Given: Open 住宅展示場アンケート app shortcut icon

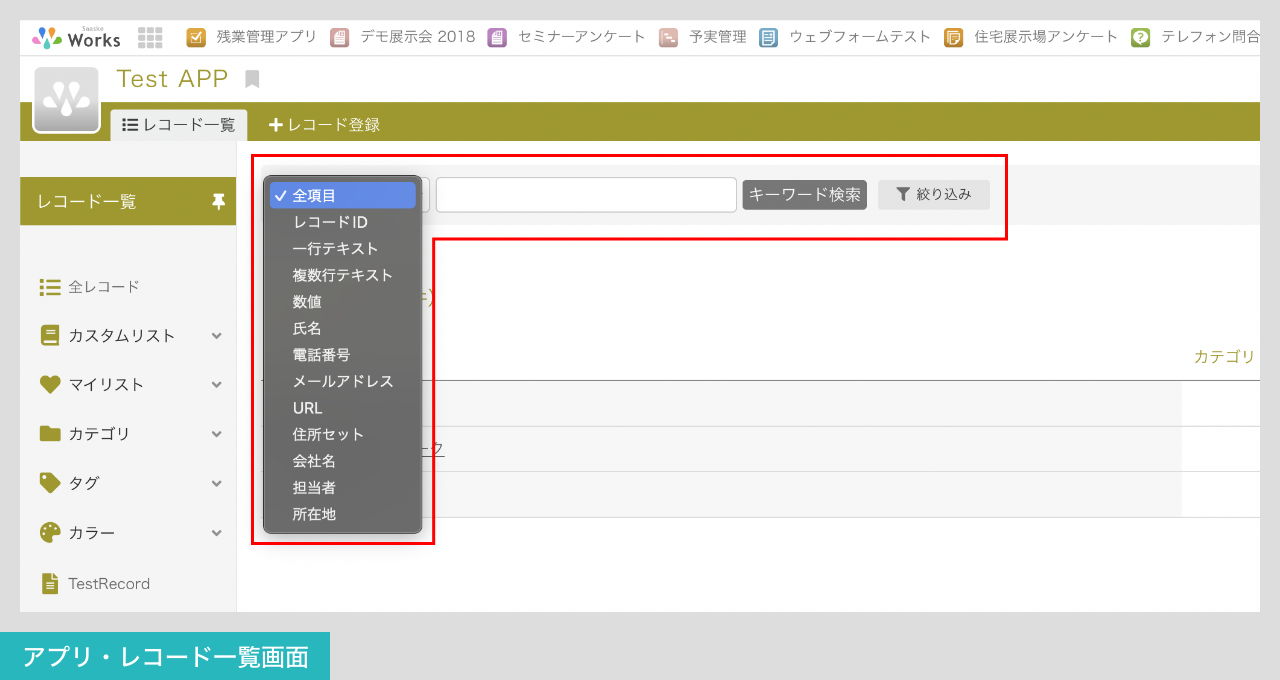Looking at the screenshot, I should click(953, 38).
